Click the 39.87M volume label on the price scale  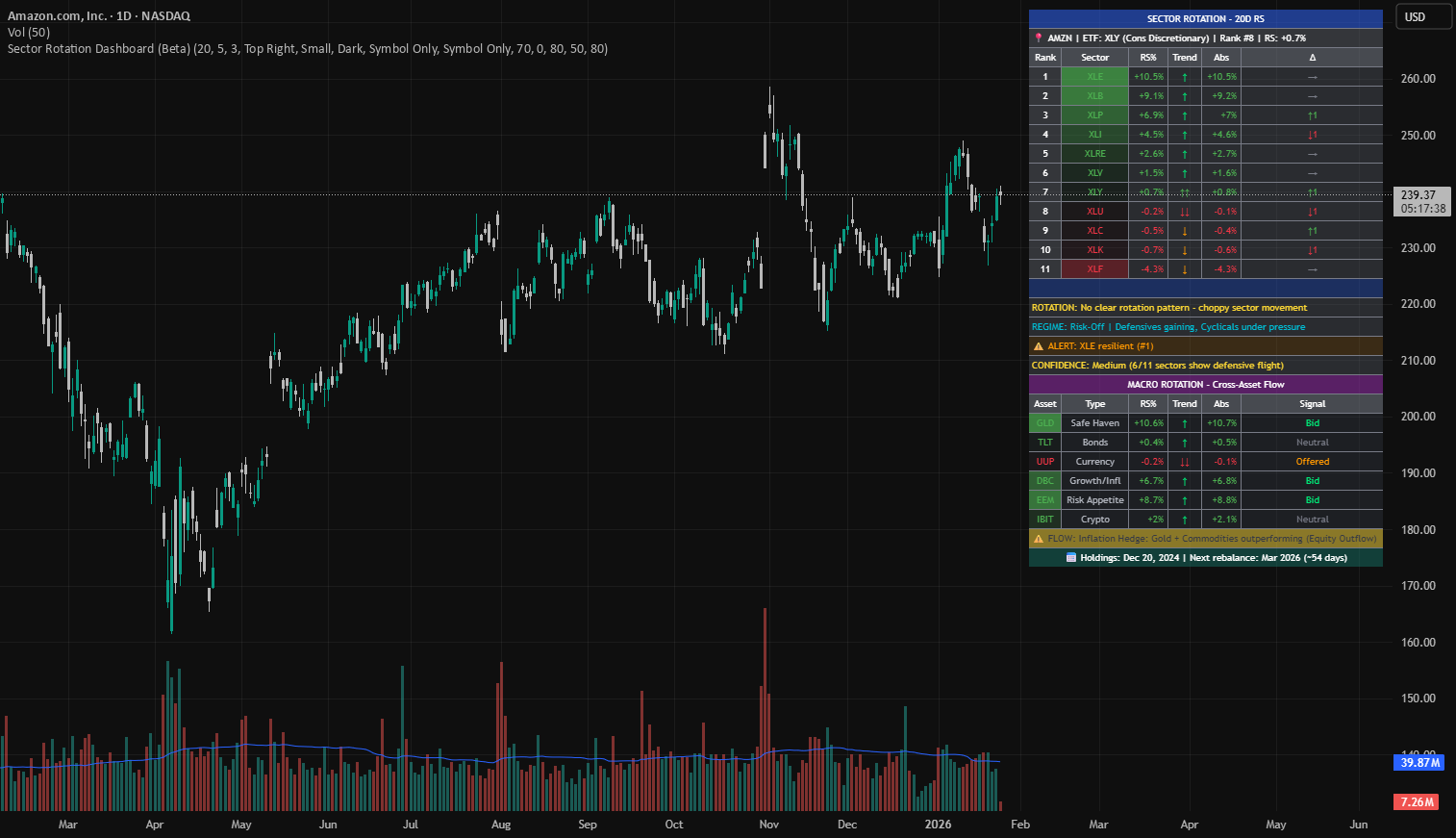coord(1419,762)
